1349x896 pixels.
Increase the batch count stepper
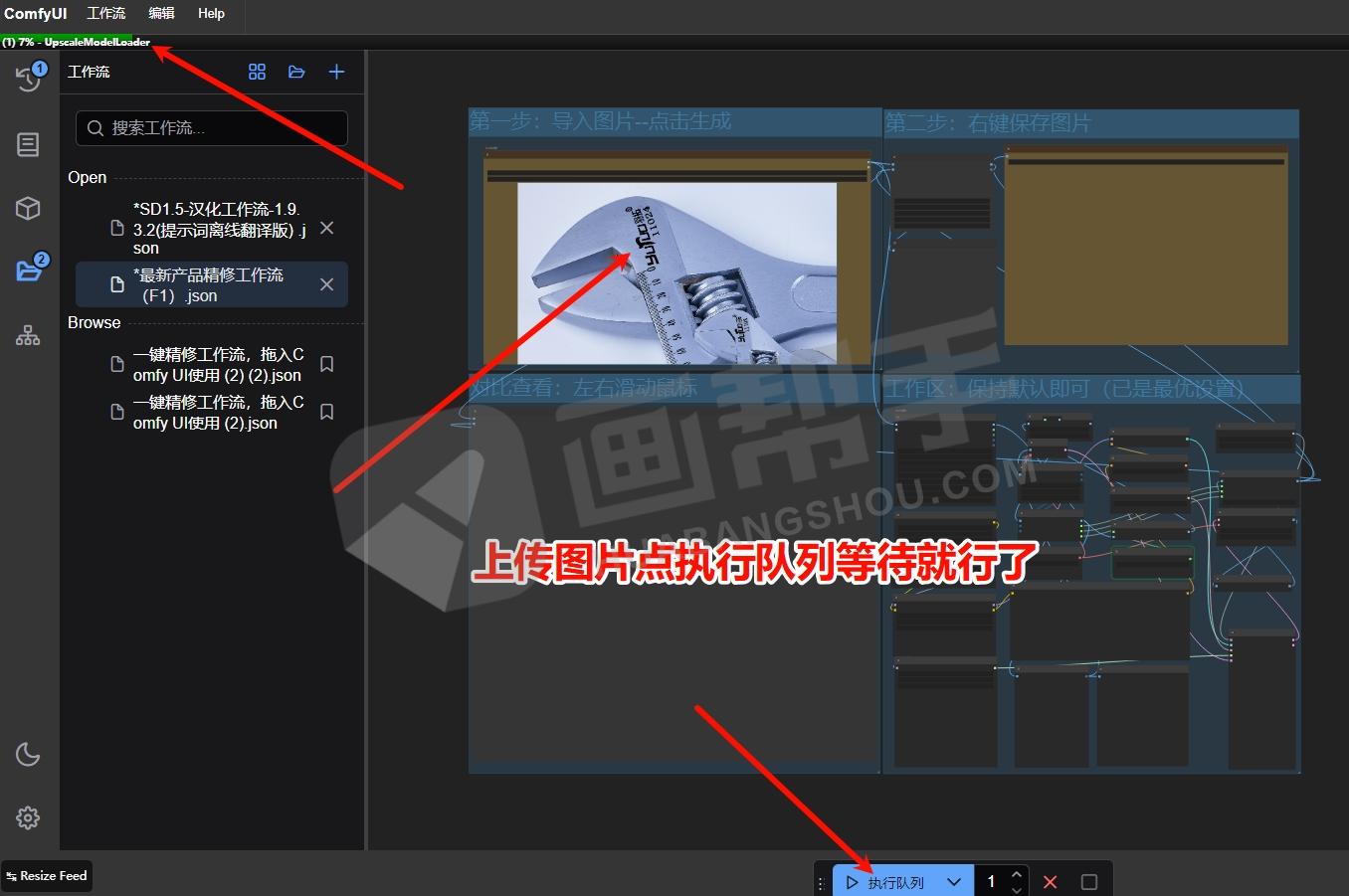[x=1016, y=875]
